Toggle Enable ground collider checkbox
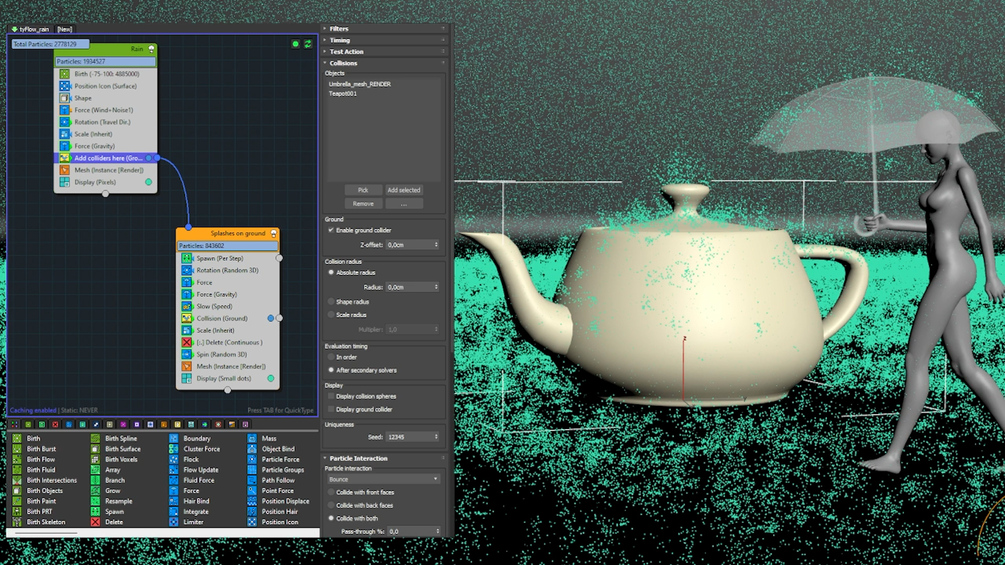This screenshot has height=565, width=1005. pyautogui.click(x=331, y=230)
